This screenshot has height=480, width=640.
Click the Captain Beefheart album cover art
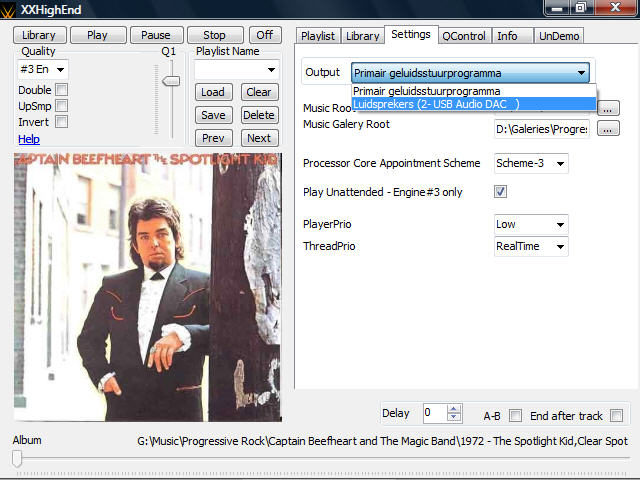click(148, 287)
